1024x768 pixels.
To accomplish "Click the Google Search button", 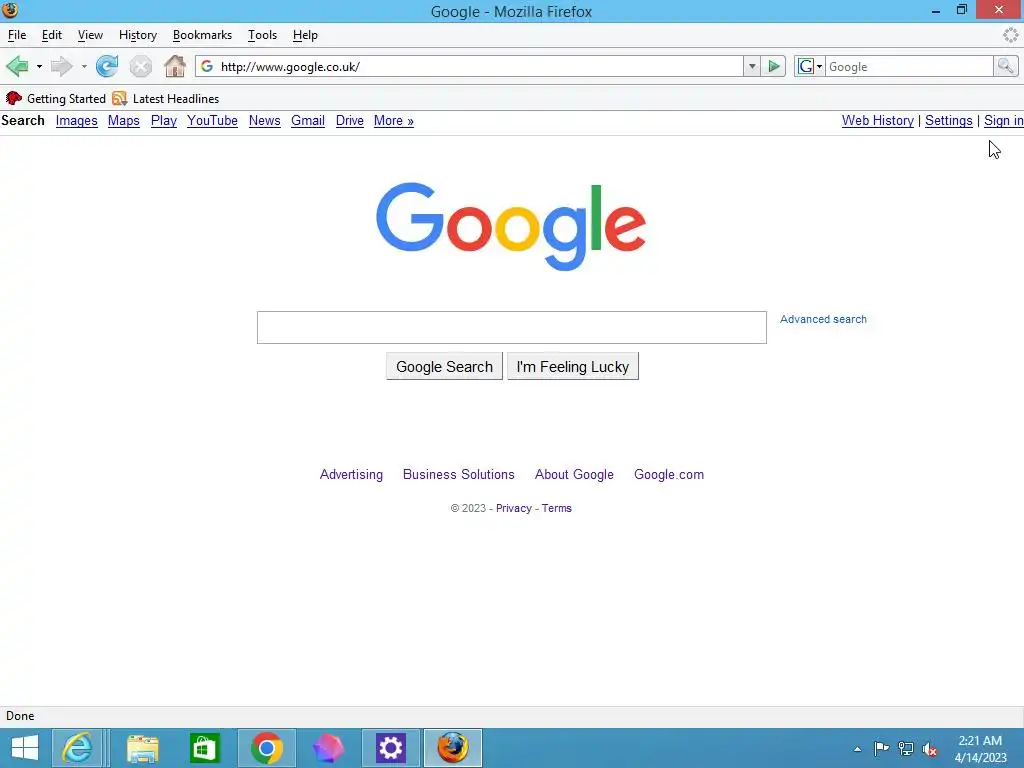I will (x=444, y=366).
